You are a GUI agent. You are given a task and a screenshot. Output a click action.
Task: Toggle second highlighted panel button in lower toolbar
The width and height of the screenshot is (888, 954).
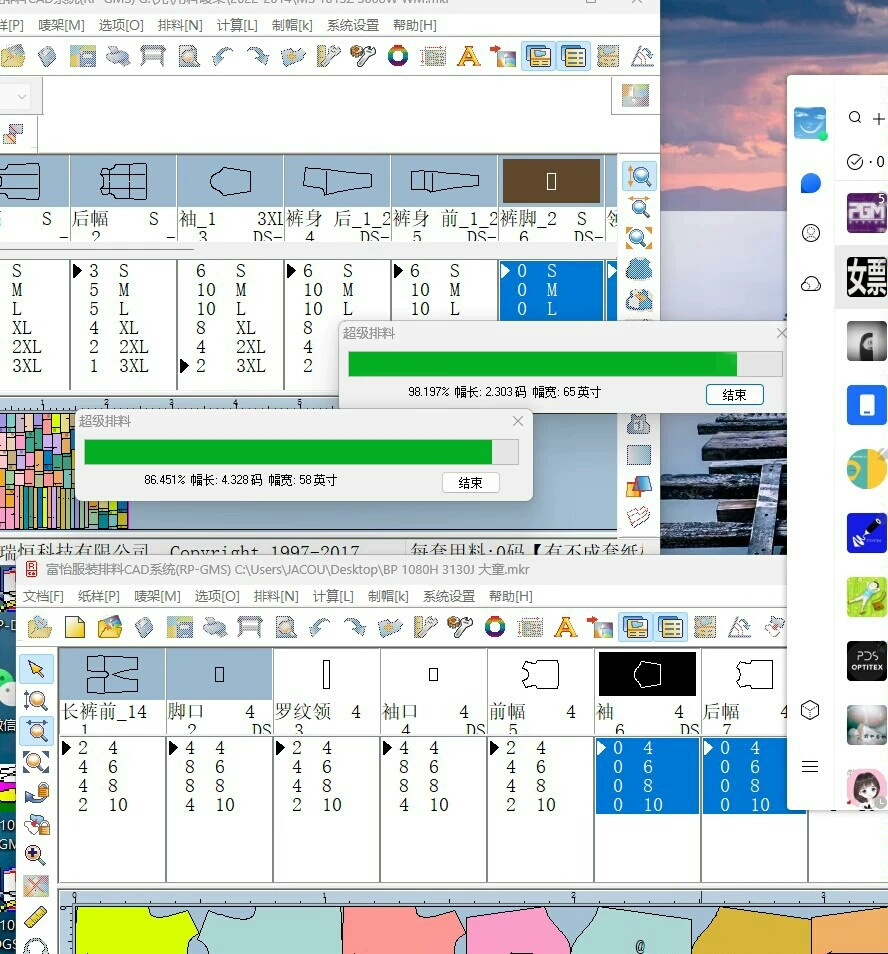671,627
